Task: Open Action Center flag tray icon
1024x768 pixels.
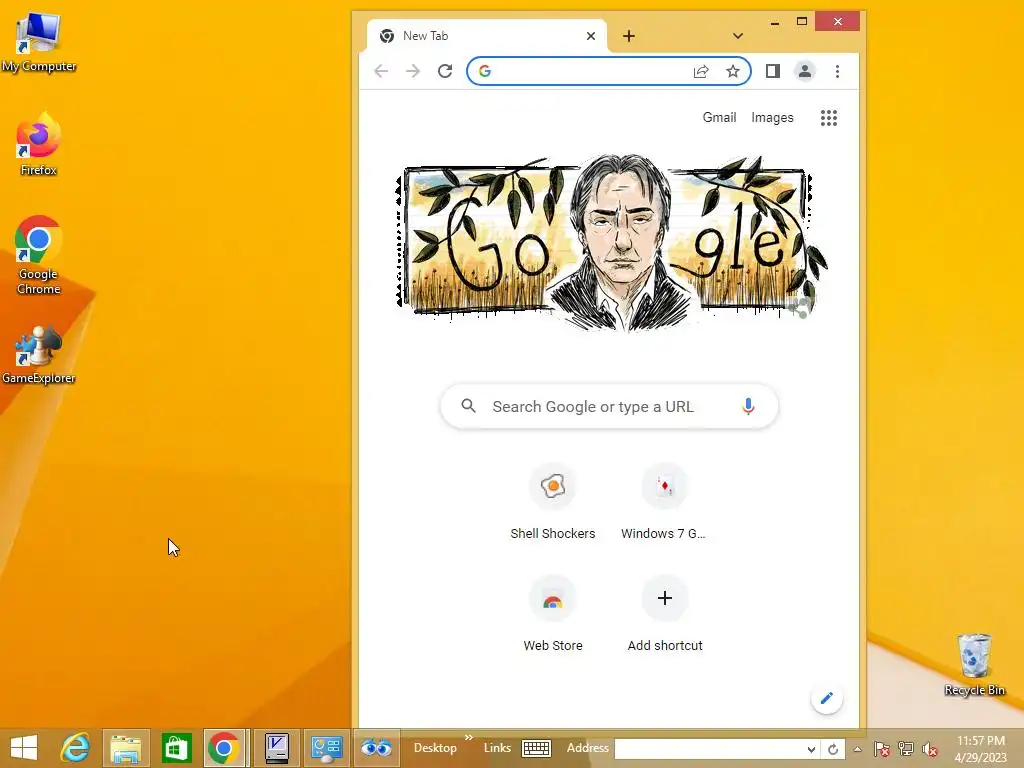Action: click(x=881, y=749)
